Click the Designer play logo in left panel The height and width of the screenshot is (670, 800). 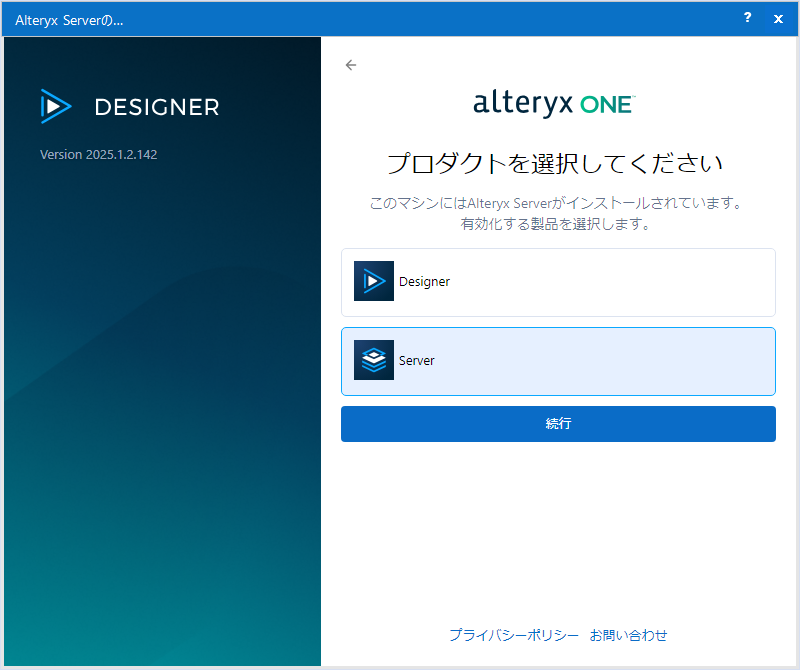56,107
